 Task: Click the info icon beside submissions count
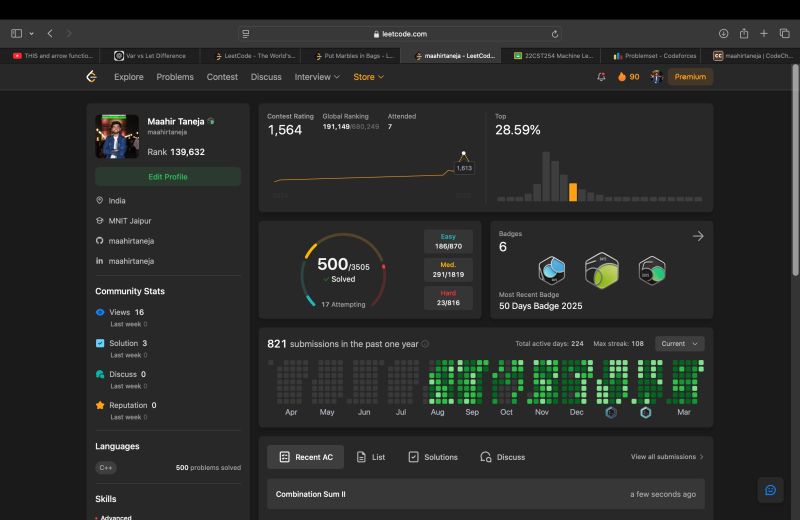[x=424, y=344]
